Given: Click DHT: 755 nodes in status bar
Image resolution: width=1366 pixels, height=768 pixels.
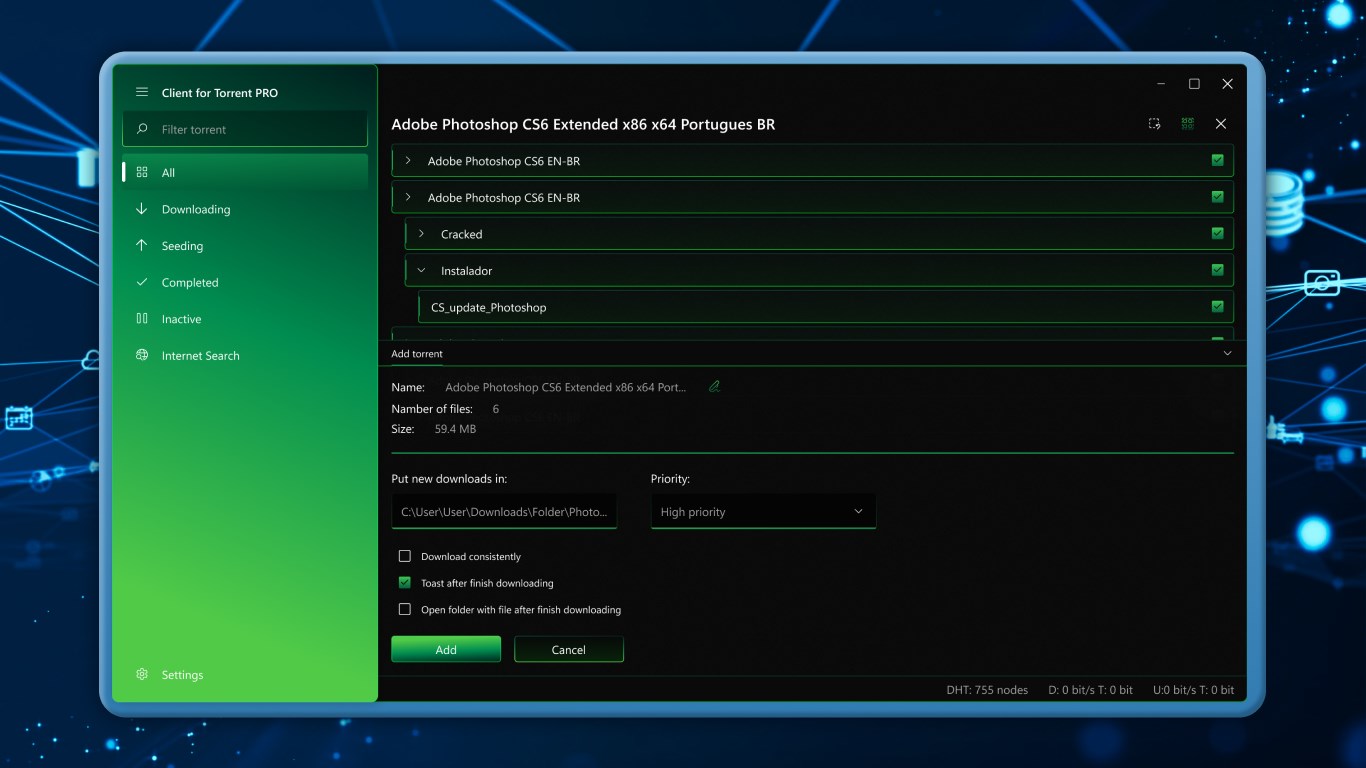Looking at the screenshot, I should click(987, 690).
